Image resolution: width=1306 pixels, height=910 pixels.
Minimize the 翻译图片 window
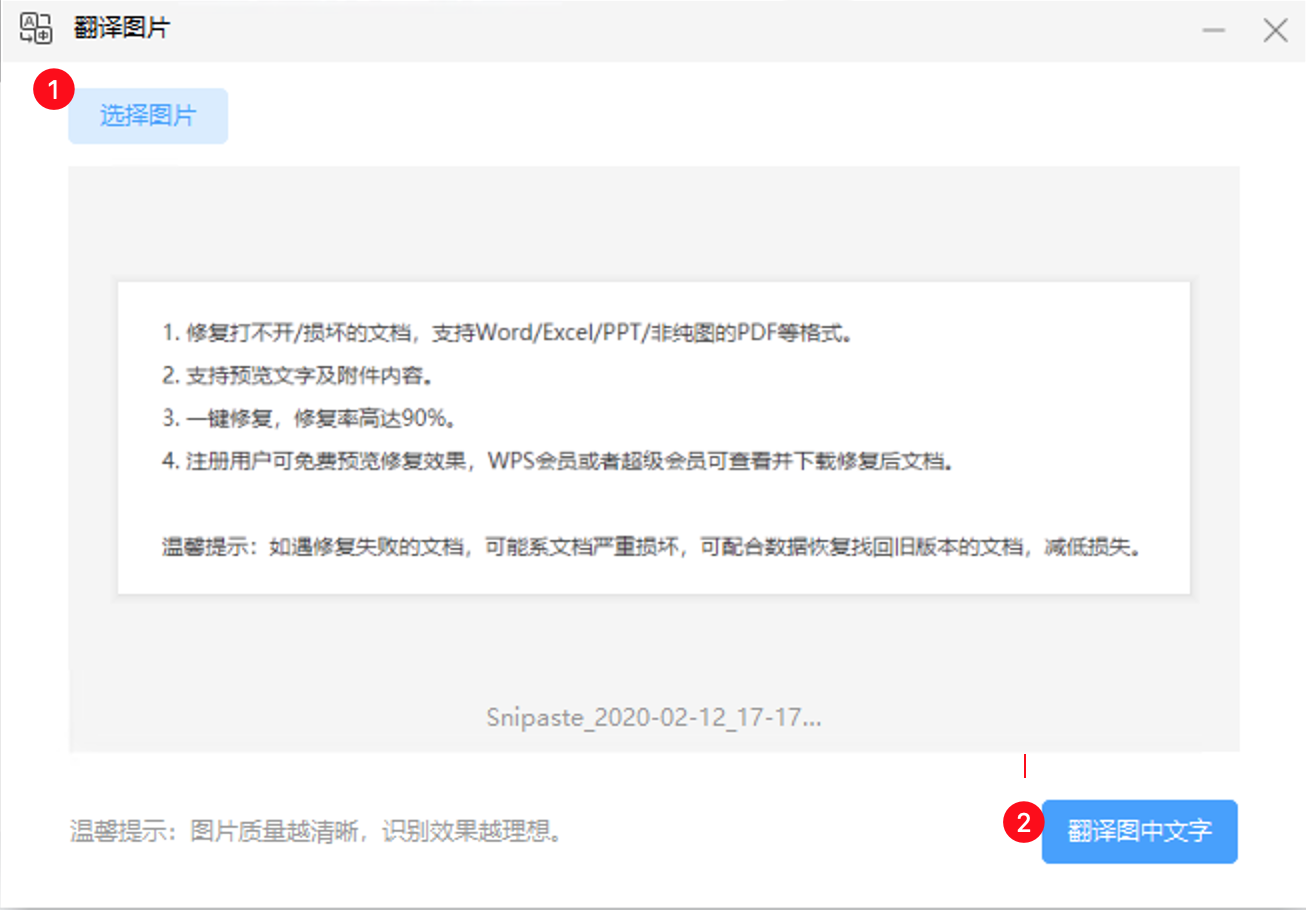[x=1213, y=29]
